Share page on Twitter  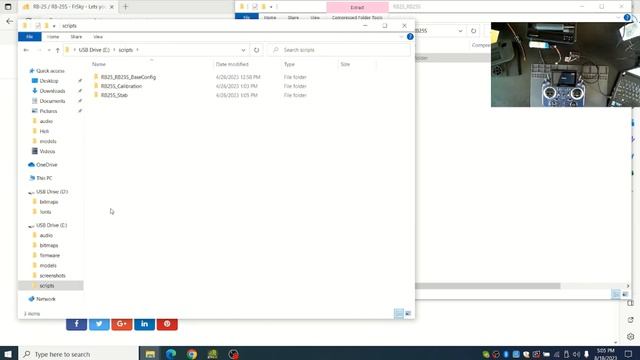click(99, 324)
